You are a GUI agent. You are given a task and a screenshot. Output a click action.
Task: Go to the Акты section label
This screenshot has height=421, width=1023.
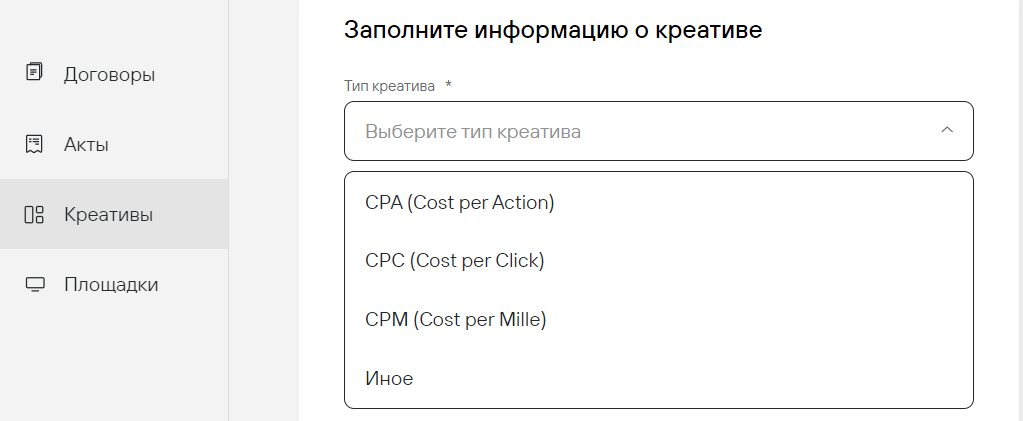pos(86,144)
